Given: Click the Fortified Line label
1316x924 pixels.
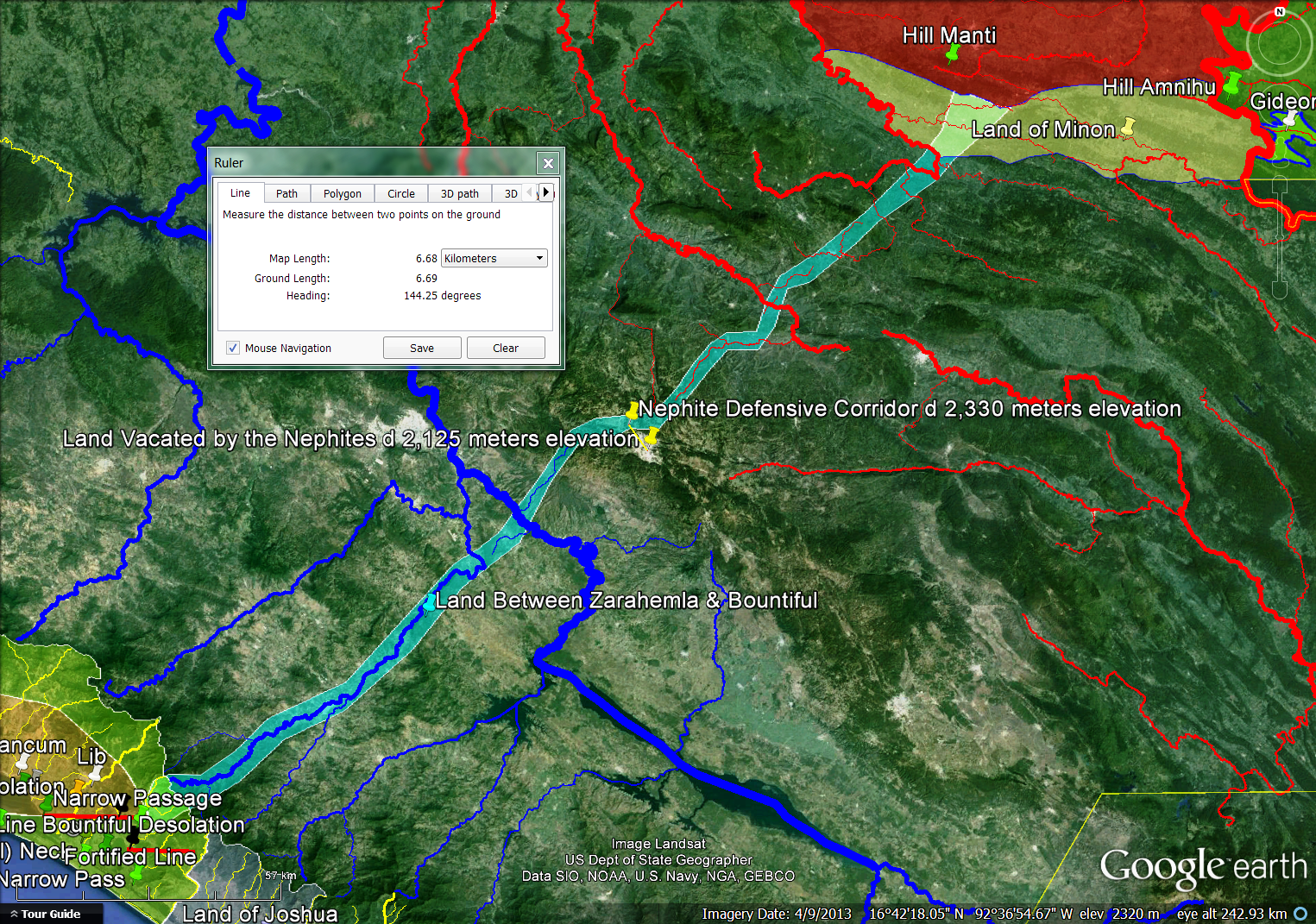Looking at the screenshot, I should (x=131, y=857).
